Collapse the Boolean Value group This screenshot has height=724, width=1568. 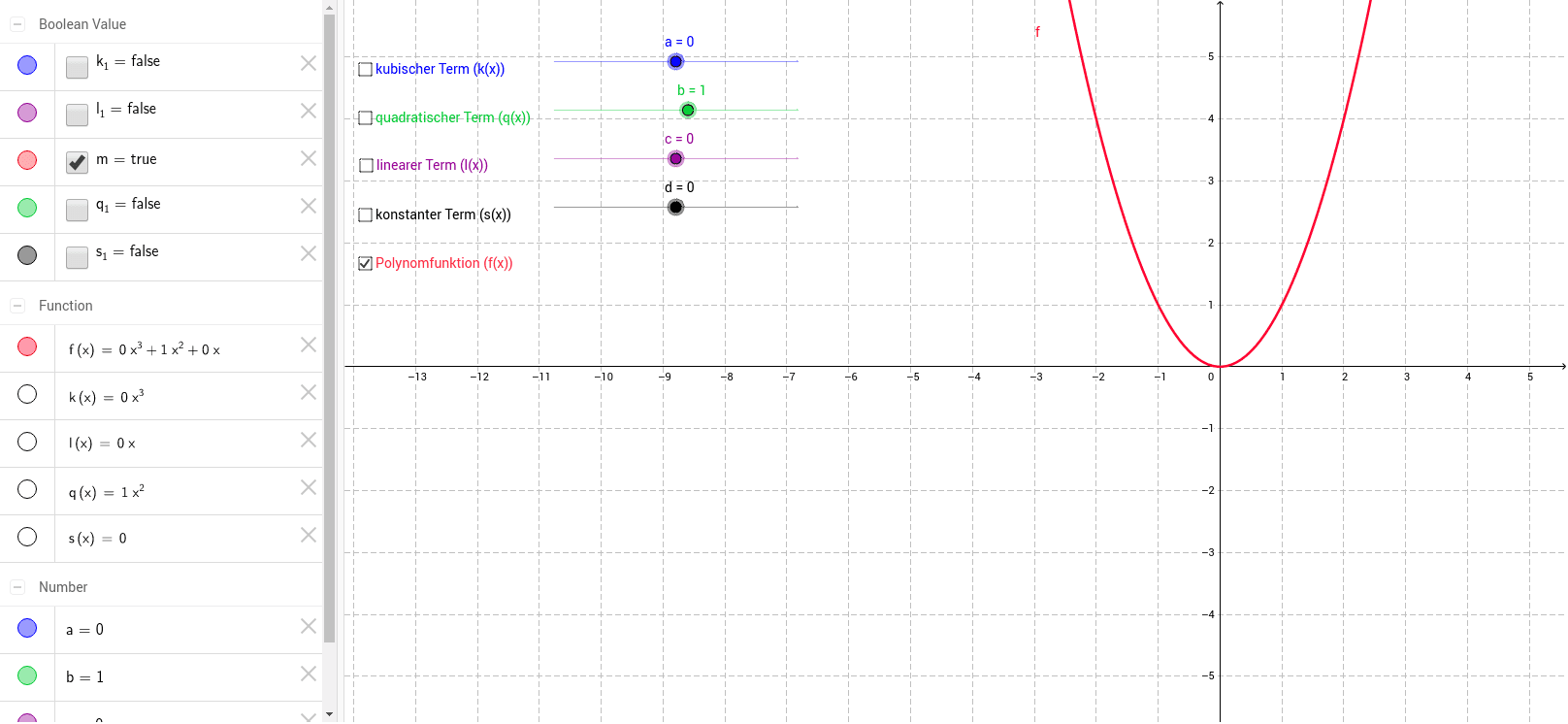[17, 24]
